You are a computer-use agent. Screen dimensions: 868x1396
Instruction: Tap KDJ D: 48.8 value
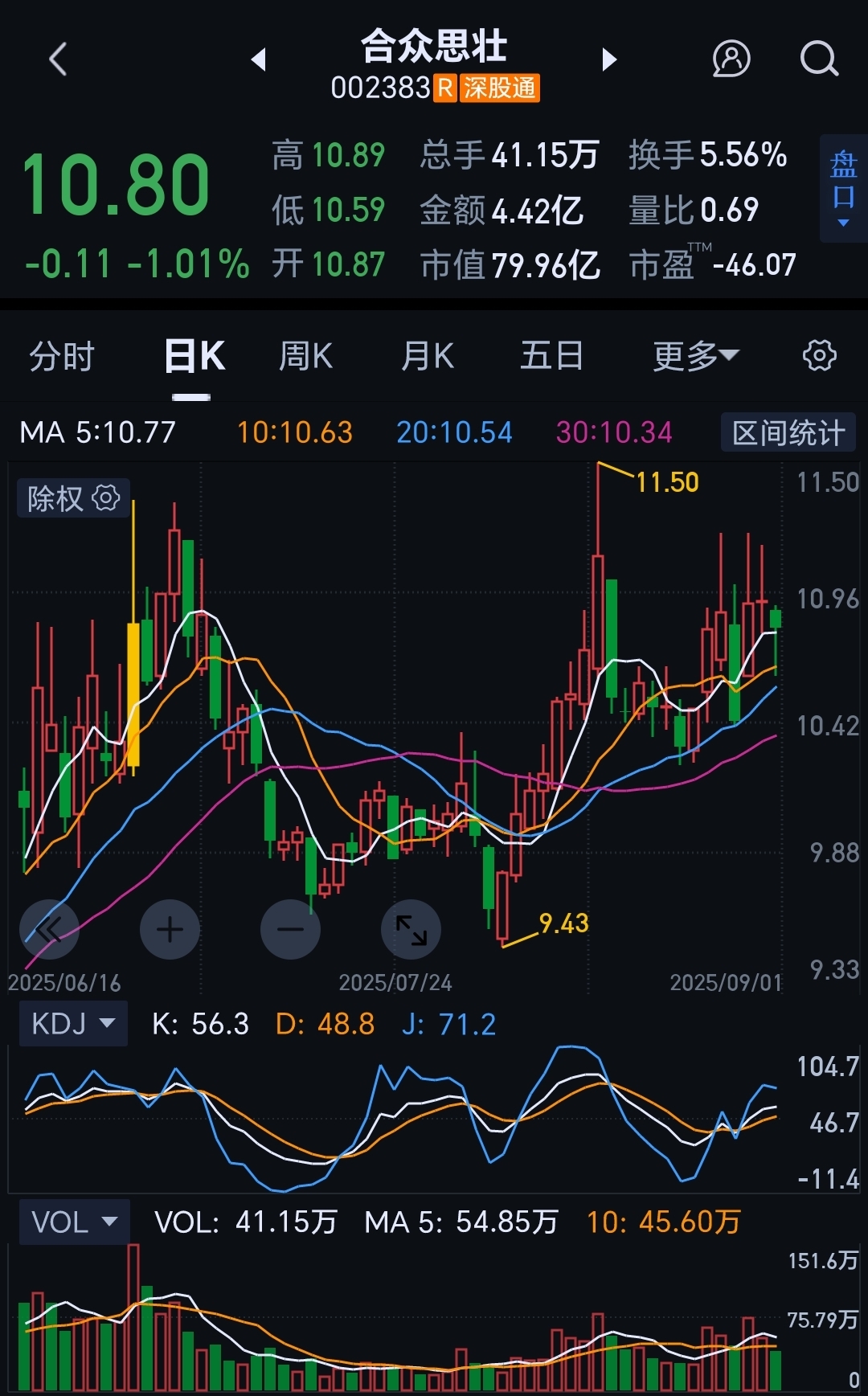point(325,1024)
